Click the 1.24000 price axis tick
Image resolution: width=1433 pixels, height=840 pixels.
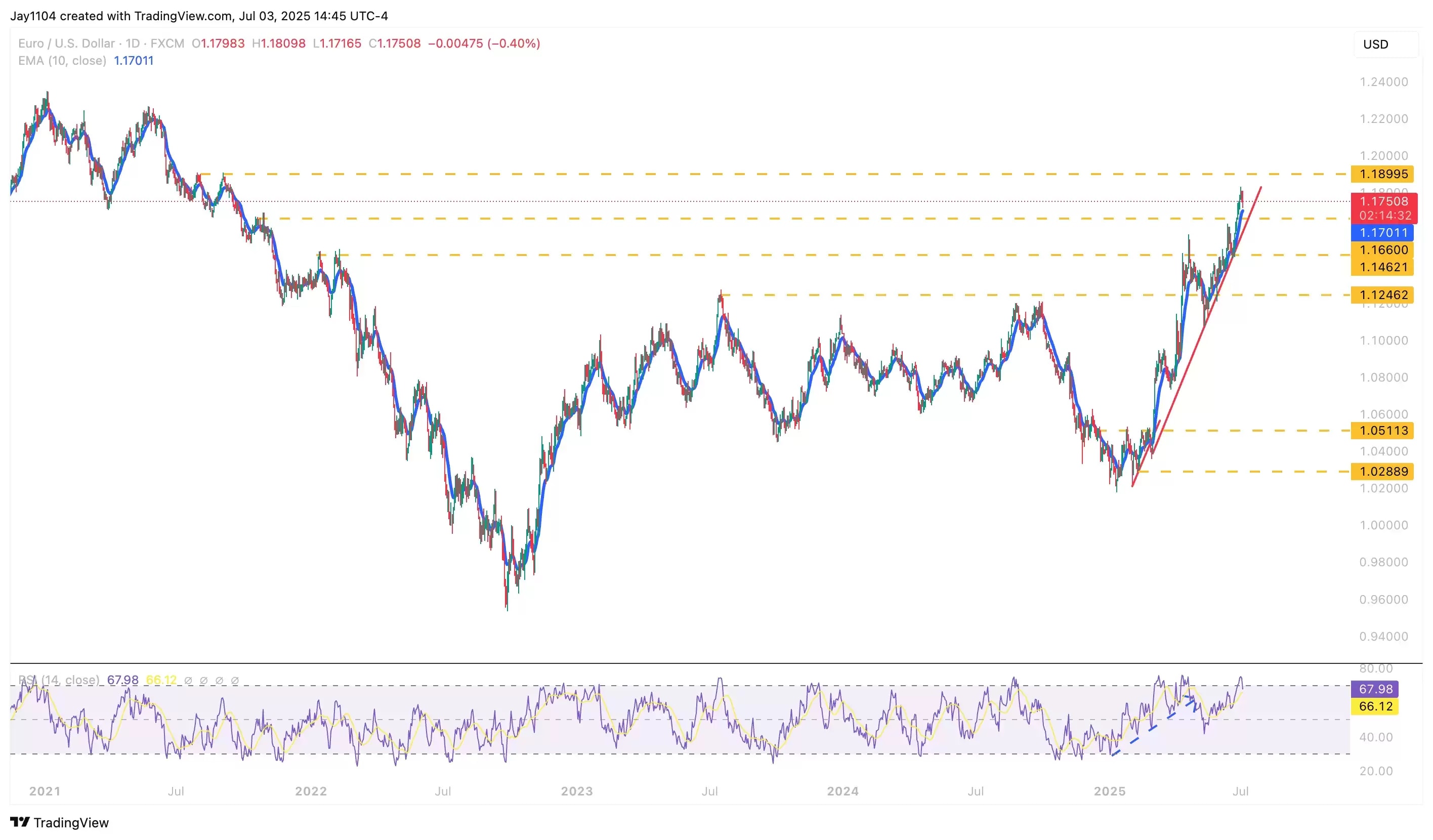coord(1383,82)
